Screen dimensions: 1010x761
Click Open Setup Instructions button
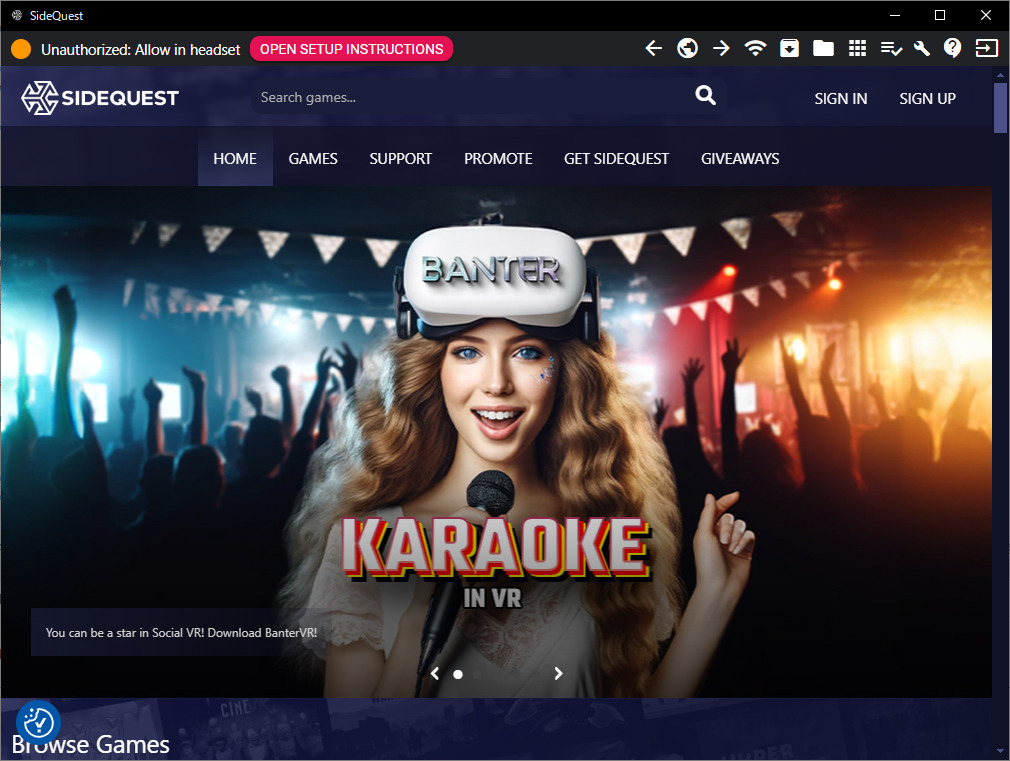coord(351,49)
